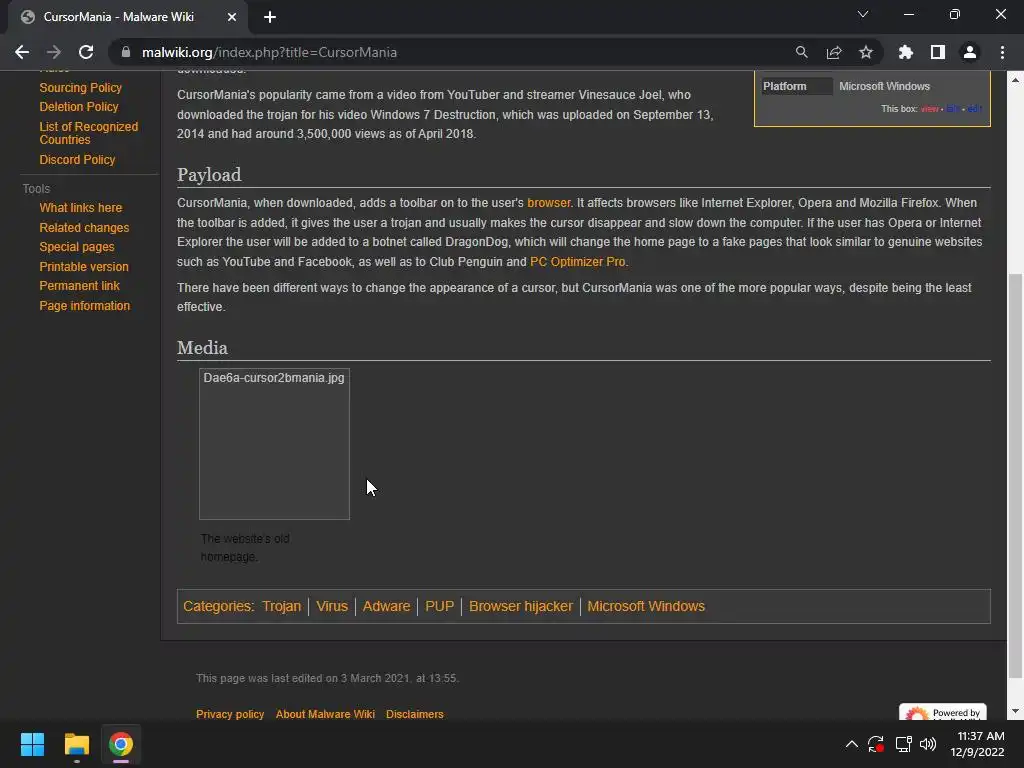
Task: Open File Explorer from the taskbar
Action: coord(76,744)
